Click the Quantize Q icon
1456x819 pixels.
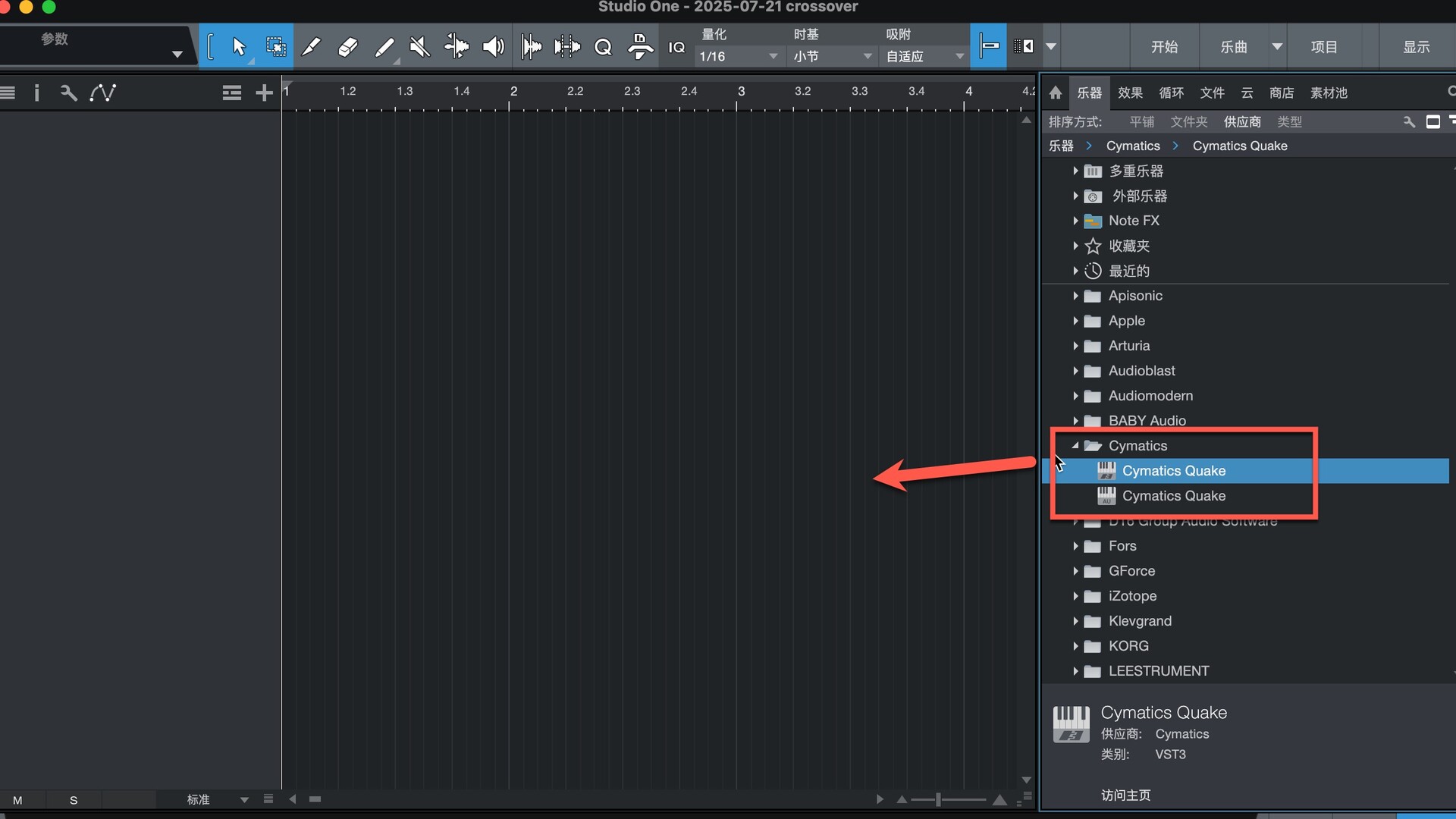pos(603,47)
